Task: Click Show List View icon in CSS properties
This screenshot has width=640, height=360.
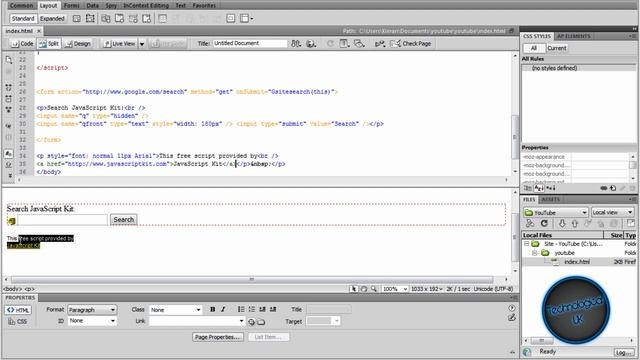Action: [539, 188]
